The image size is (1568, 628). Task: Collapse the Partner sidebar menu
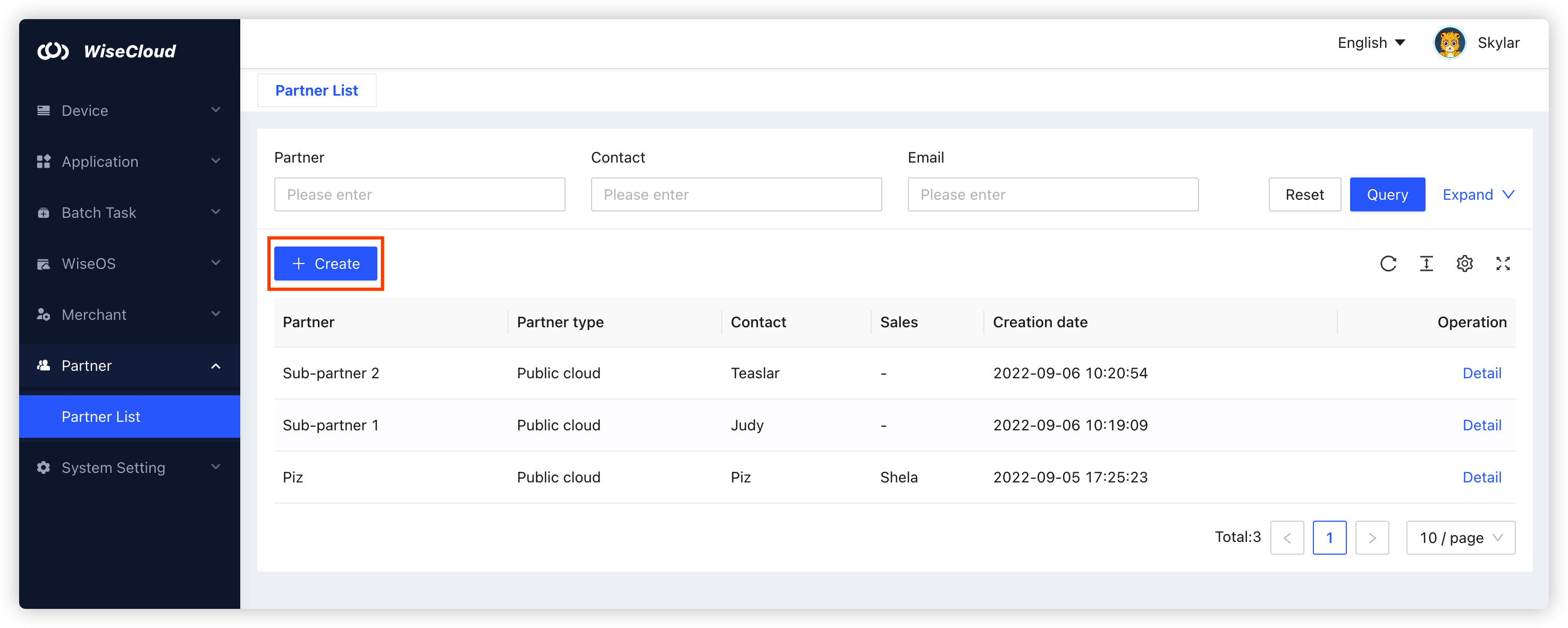pos(215,366)
